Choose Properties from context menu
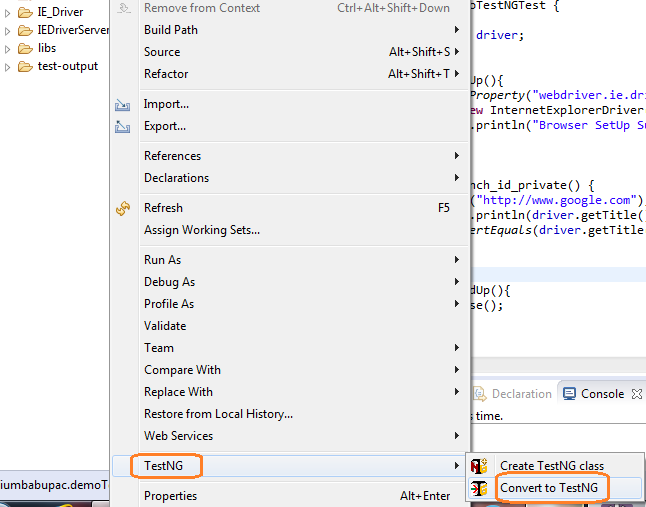 [x=290, y=496]
